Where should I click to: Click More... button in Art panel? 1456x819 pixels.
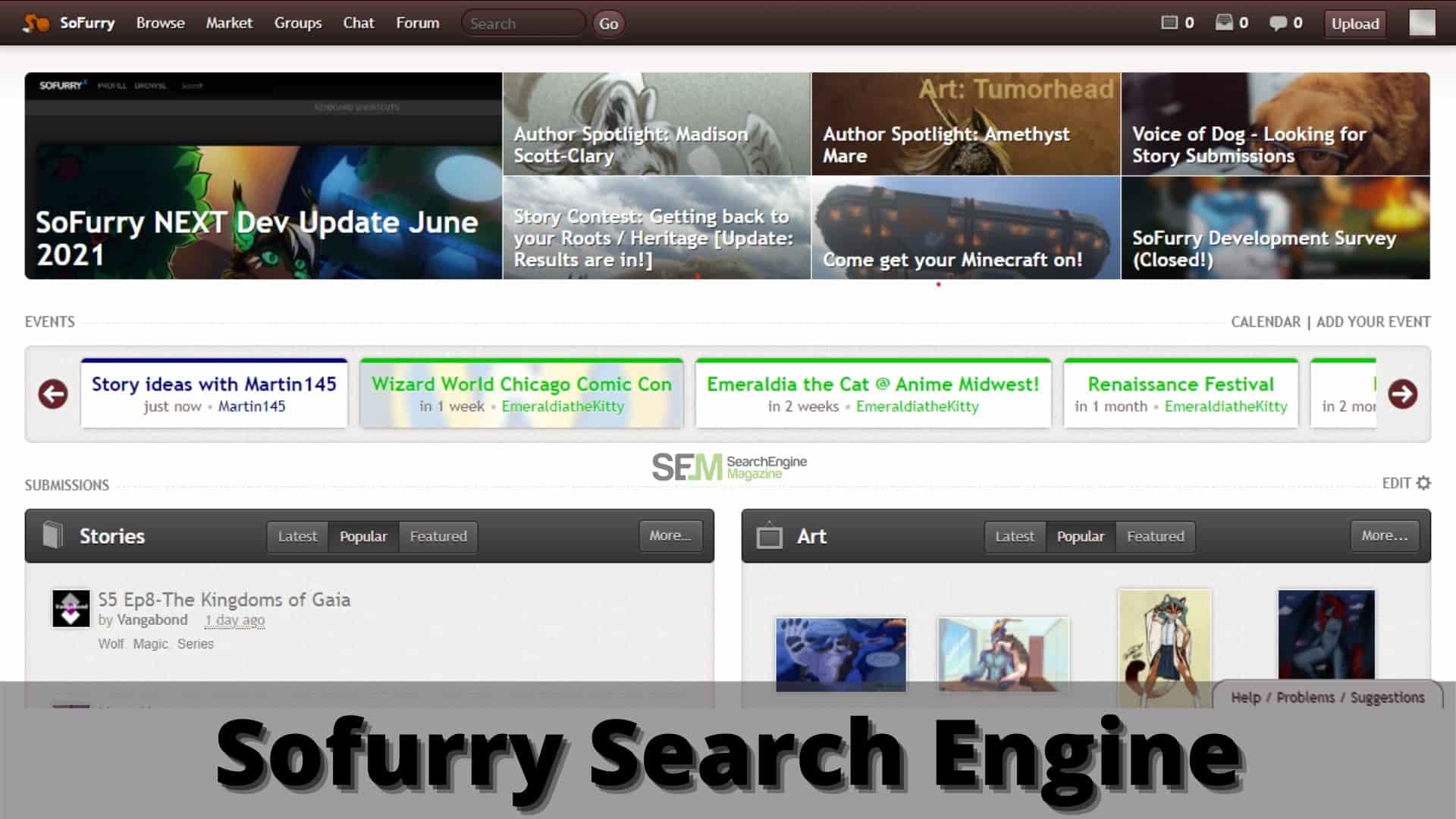[1385, 535]
